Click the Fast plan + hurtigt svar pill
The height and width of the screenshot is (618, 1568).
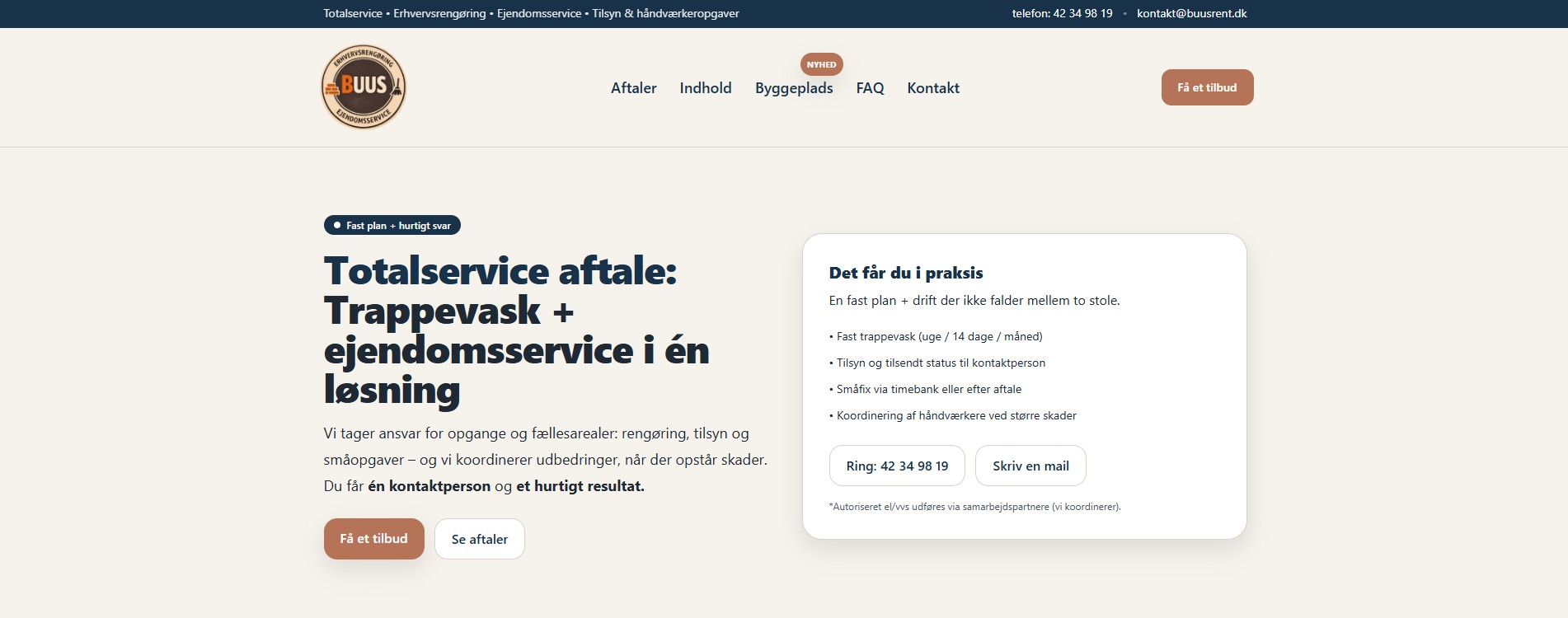pyautogui.click(x=392, y=225)
